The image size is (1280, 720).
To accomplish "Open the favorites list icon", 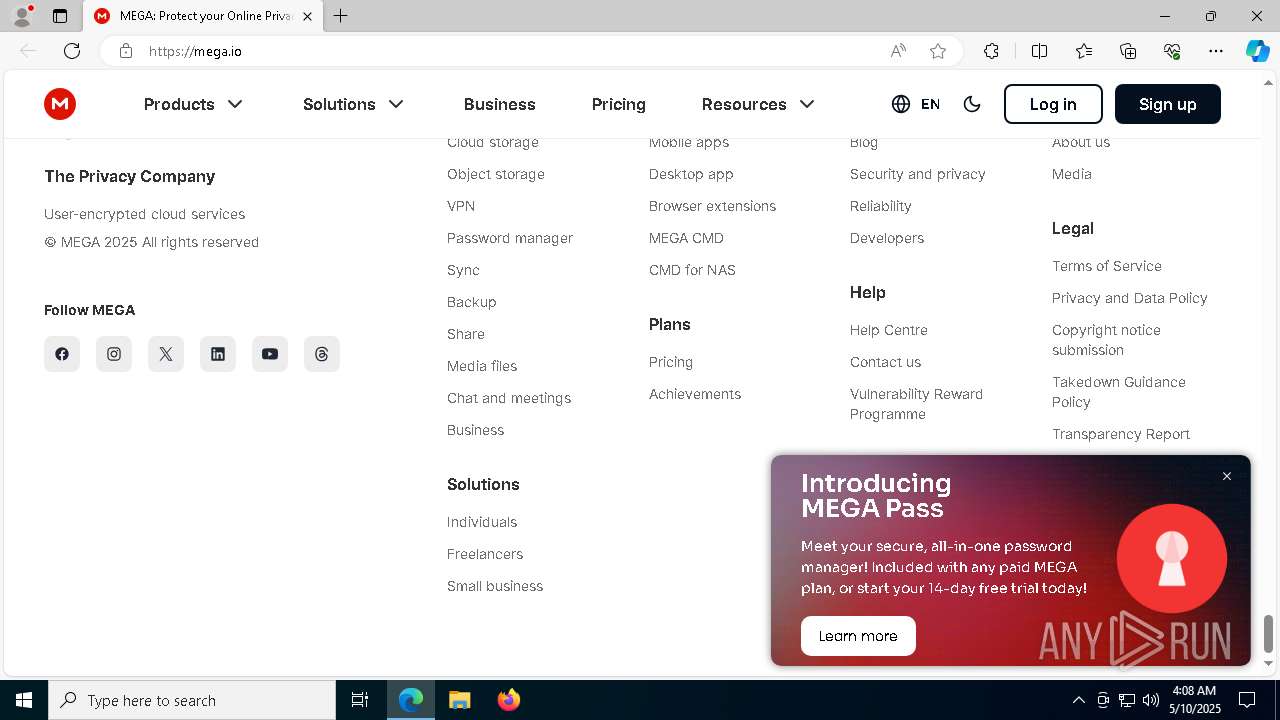I will (x=1084, y=51).
